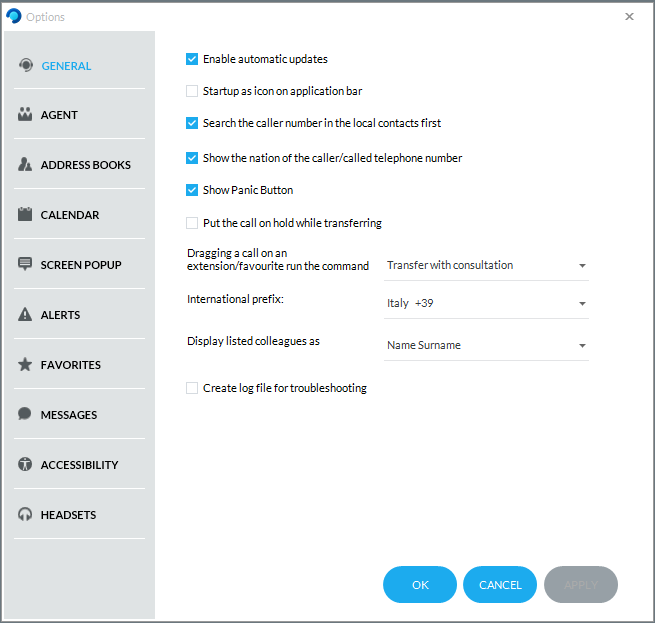This screenshot has width=655, height=623.
Task: Click the headset icon beside General
Action: (25, 66)
